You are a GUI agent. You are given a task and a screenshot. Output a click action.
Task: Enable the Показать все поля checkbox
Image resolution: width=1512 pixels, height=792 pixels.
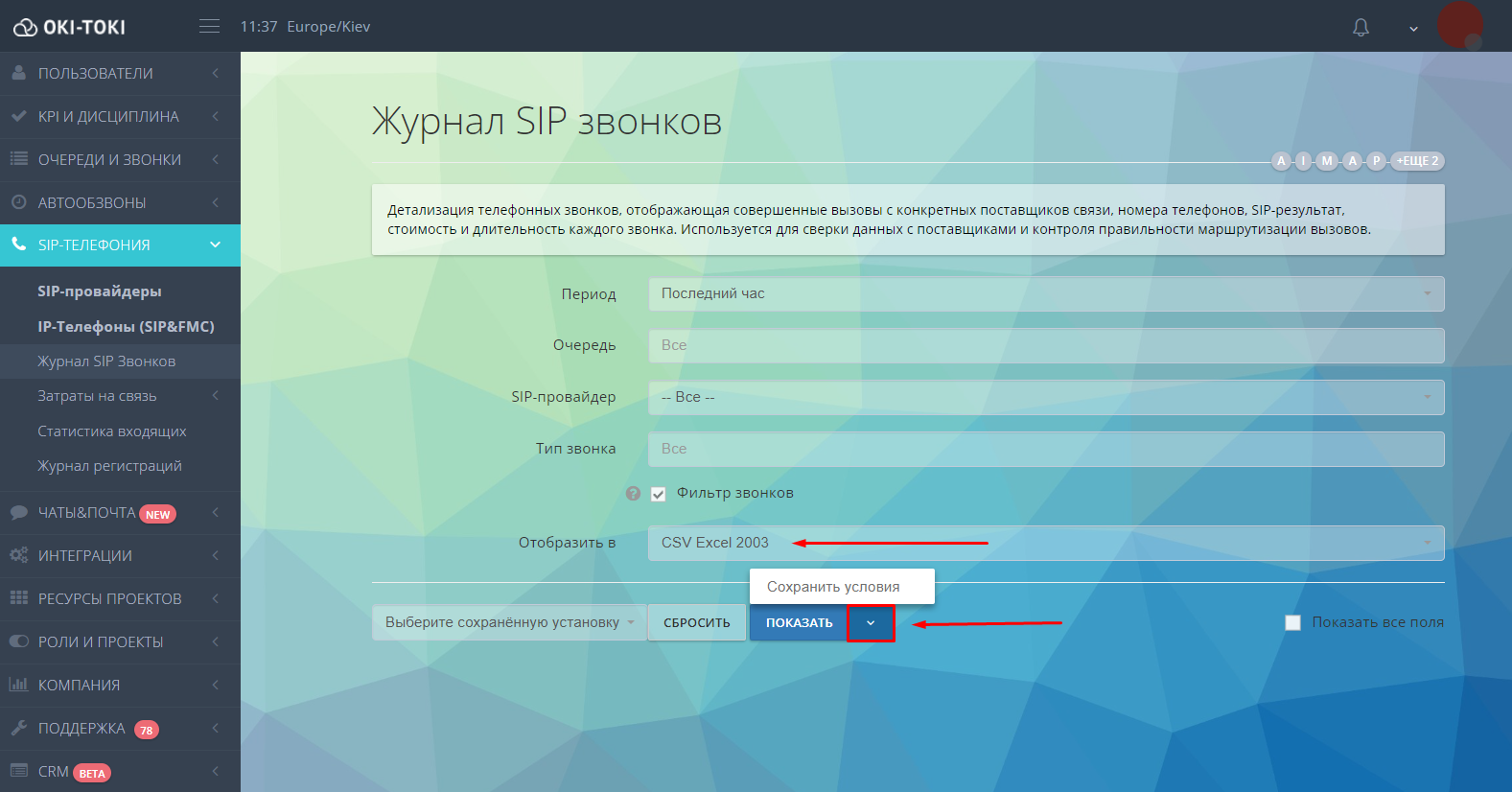[1292, 622]
